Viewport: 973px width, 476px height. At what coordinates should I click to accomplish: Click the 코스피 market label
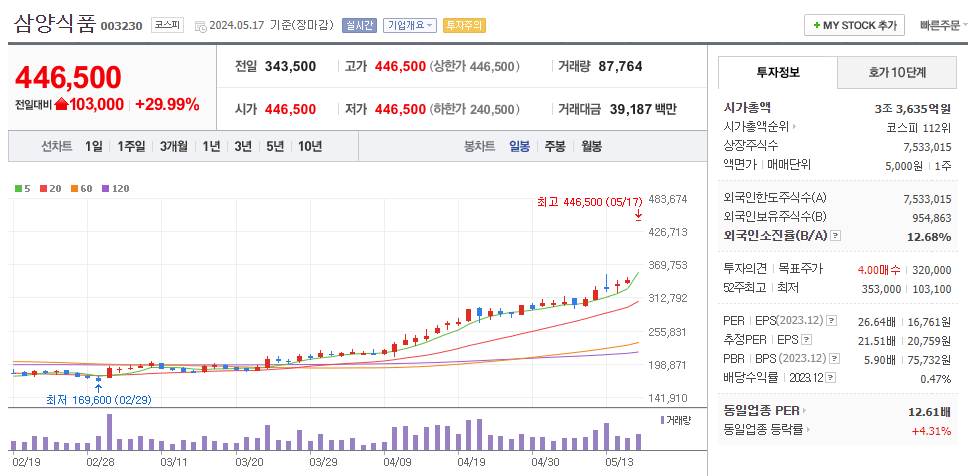click(x=167, y=25)
